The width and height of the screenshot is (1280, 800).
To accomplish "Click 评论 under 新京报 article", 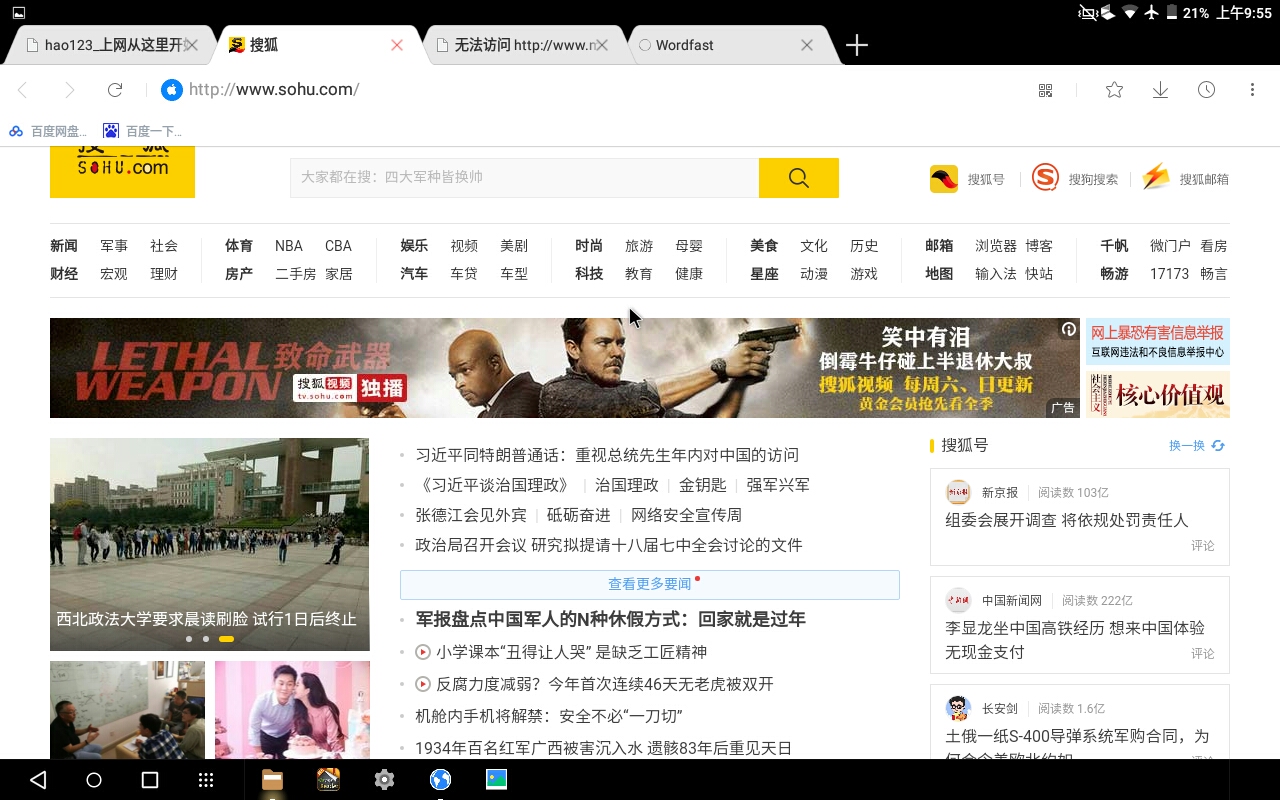I will coord(1203,546).
